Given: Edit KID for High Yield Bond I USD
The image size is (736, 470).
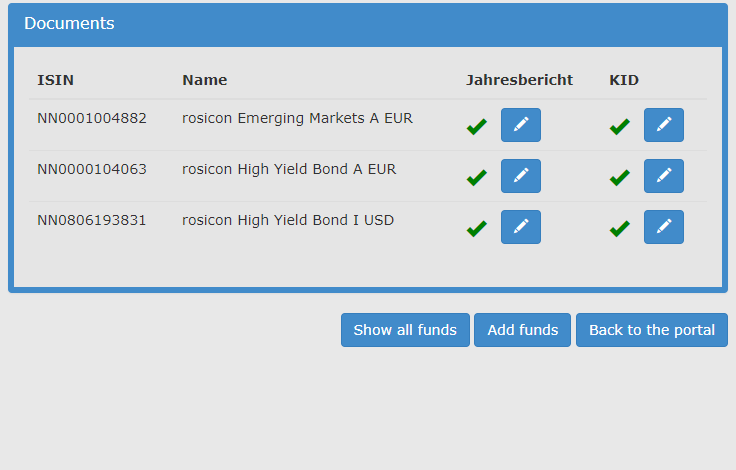Looking at the screenshot, I should click(664, 227).
